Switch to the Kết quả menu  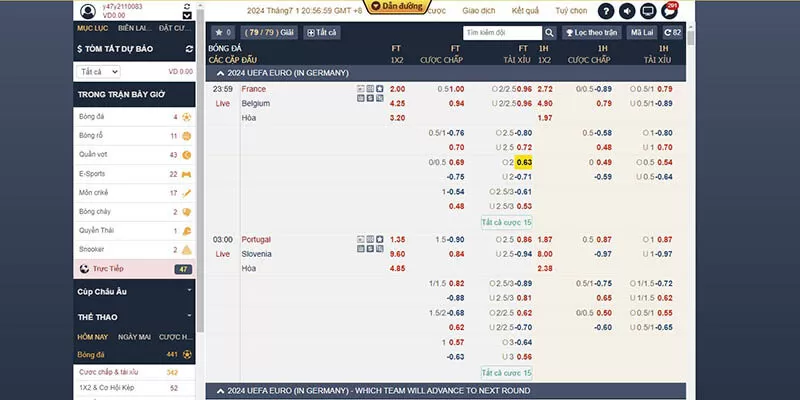click(525, 10)
